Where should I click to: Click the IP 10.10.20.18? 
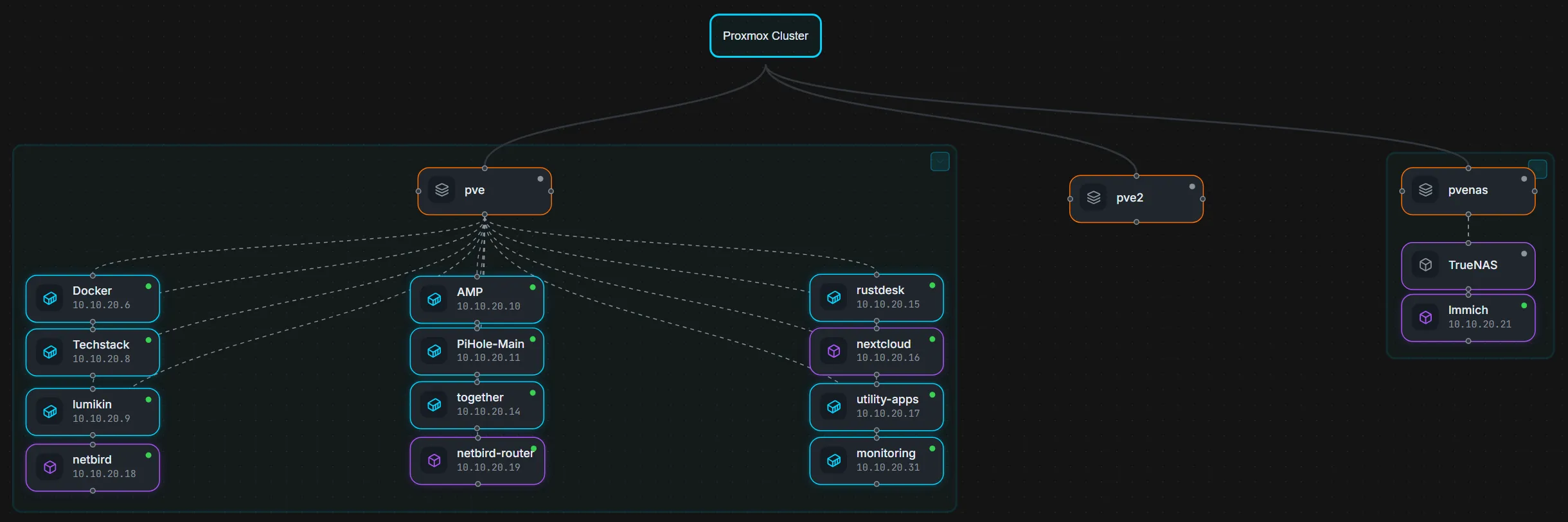[x=104, y=474]
